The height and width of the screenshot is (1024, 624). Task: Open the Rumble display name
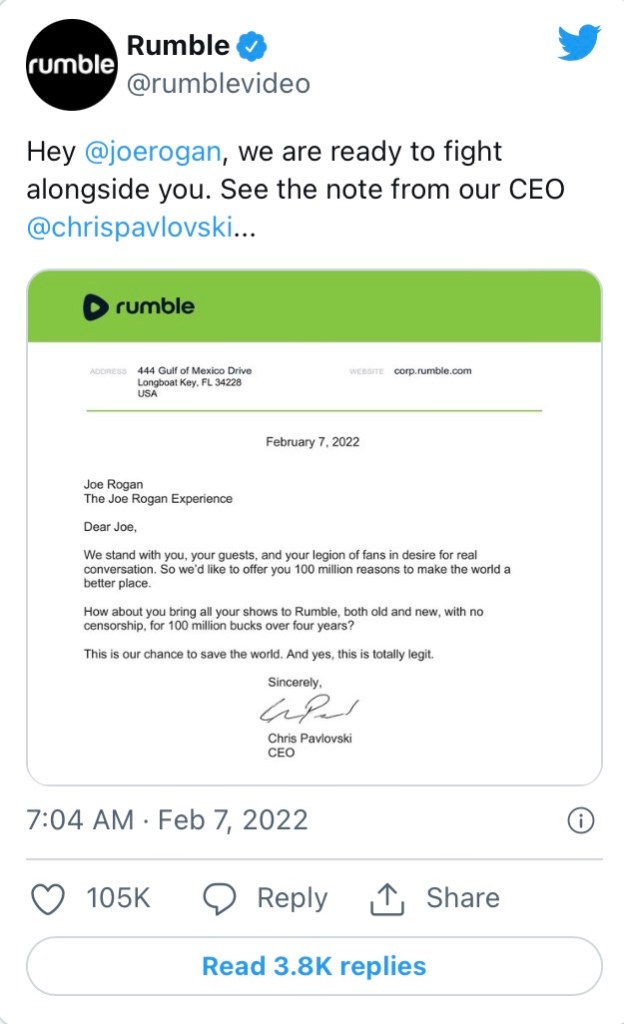tap(178, 45)
